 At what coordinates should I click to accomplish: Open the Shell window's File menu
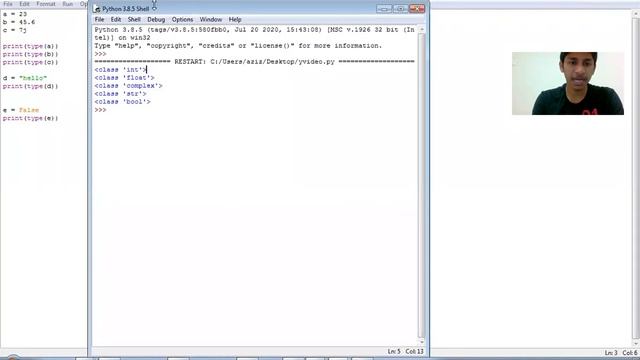click(99, 20)
